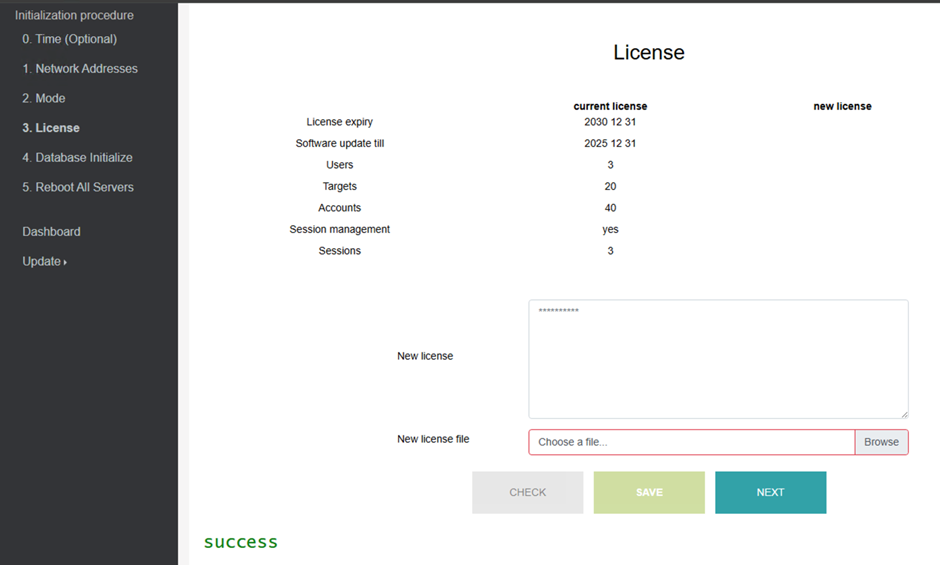
Task: Open the Update submenu arrow
Action: pos(65,262)
